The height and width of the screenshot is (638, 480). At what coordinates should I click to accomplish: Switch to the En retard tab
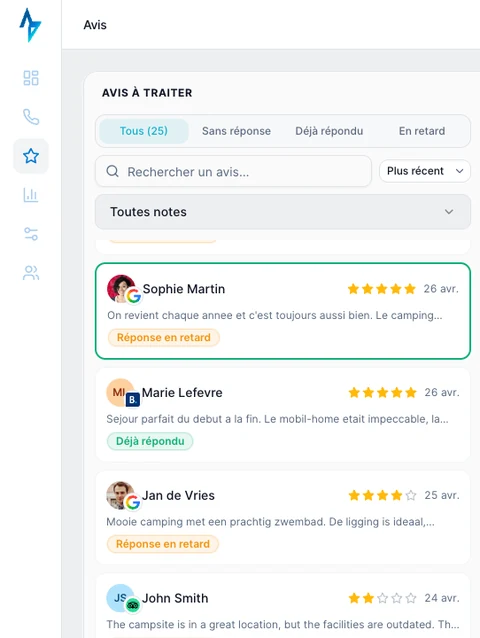point(422,131)
